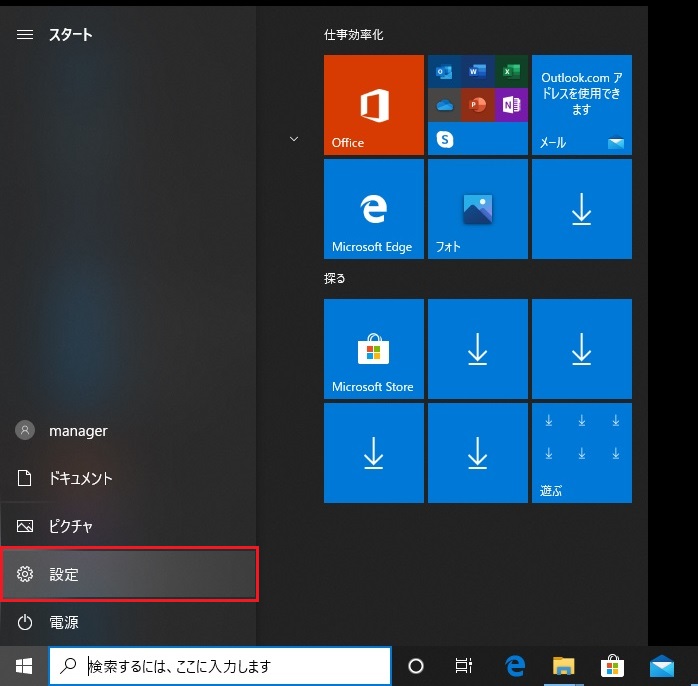
Task: Open the フォト (Photos) tile
Action: 478,209
